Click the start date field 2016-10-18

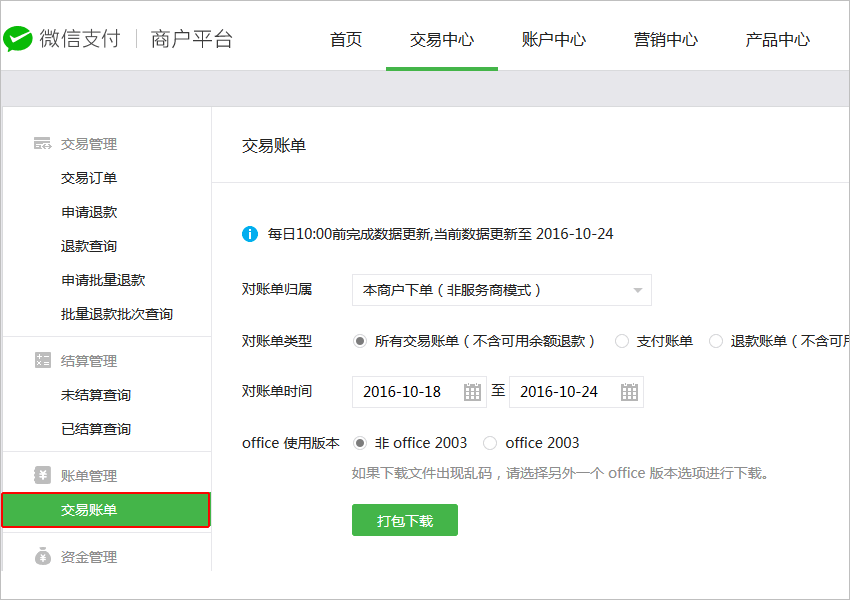point(405,392)
